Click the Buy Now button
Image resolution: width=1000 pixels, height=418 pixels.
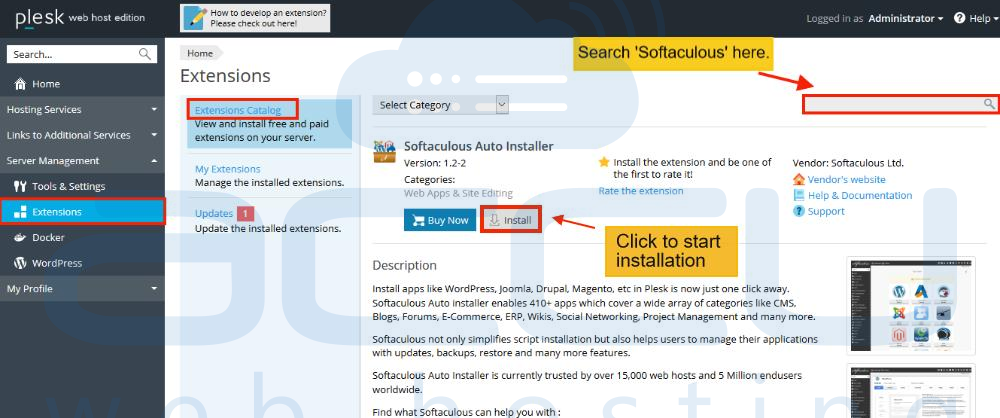[x=440, y=220]
